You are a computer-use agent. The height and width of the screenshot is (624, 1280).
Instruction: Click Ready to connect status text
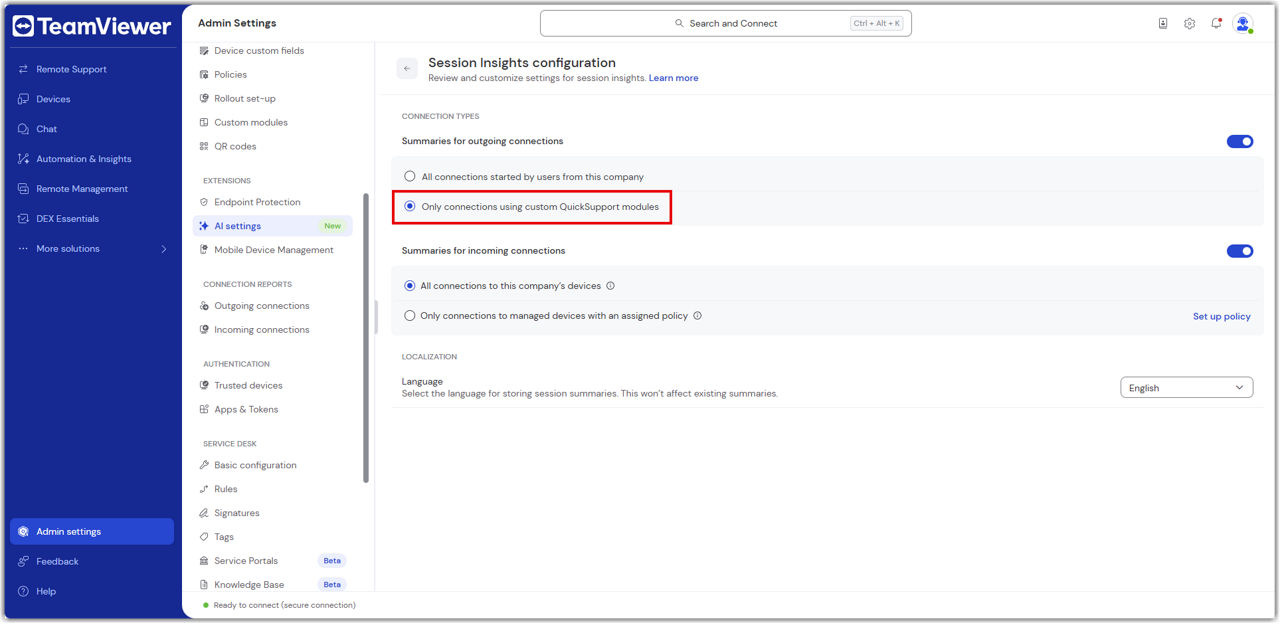(x=284, y=605)
